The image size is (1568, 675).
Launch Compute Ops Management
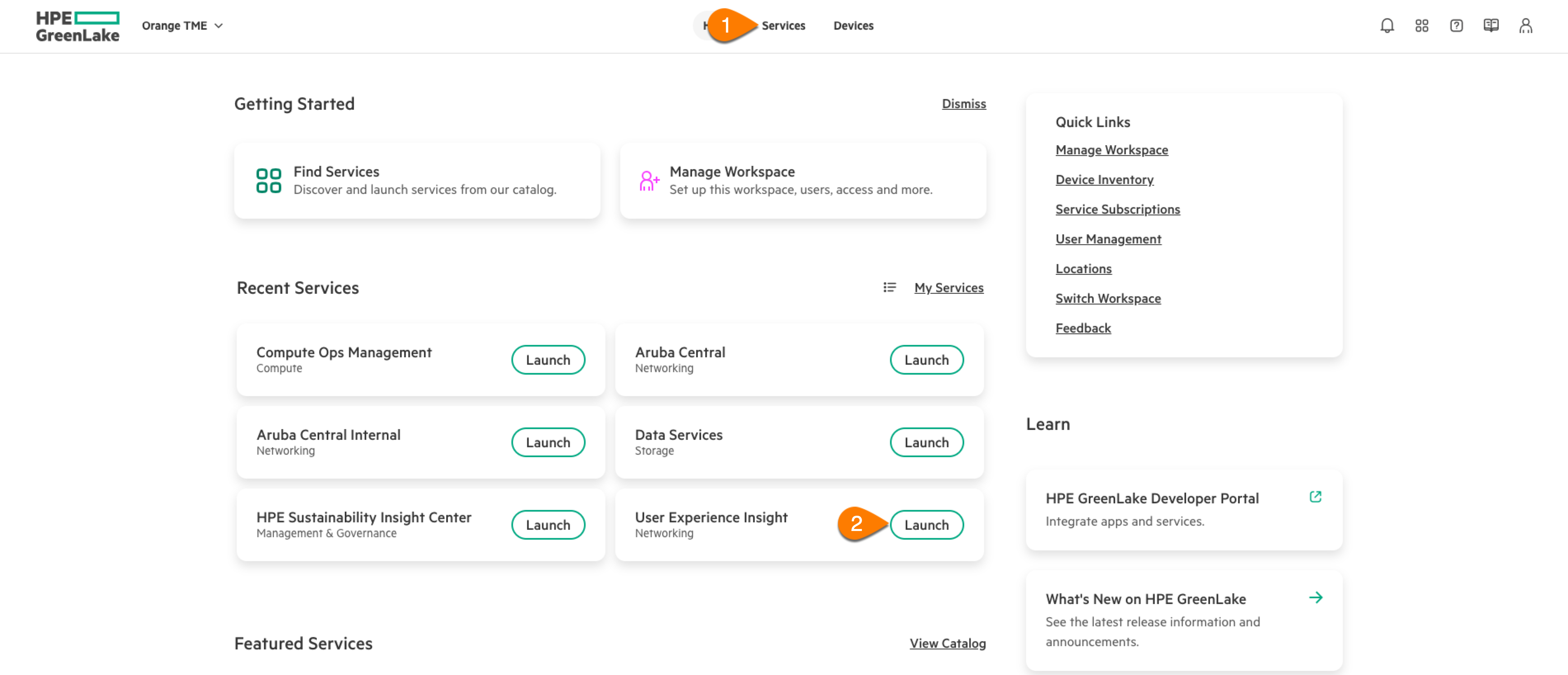(548, 360)
